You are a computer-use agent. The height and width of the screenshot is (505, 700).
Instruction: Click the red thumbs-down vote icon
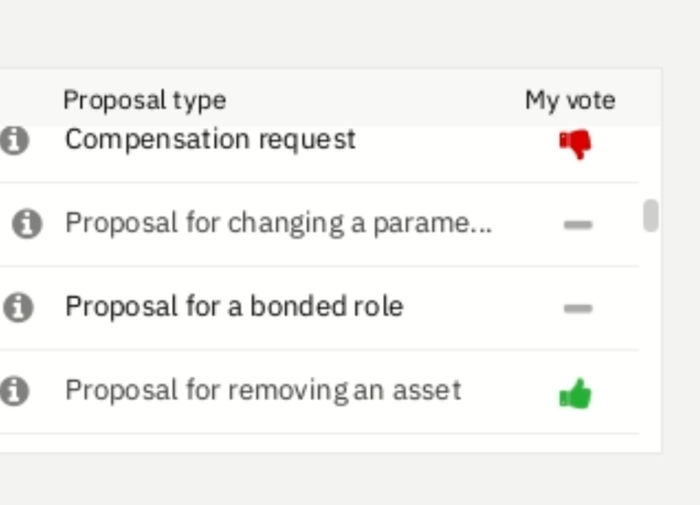(x=575, y=144)
